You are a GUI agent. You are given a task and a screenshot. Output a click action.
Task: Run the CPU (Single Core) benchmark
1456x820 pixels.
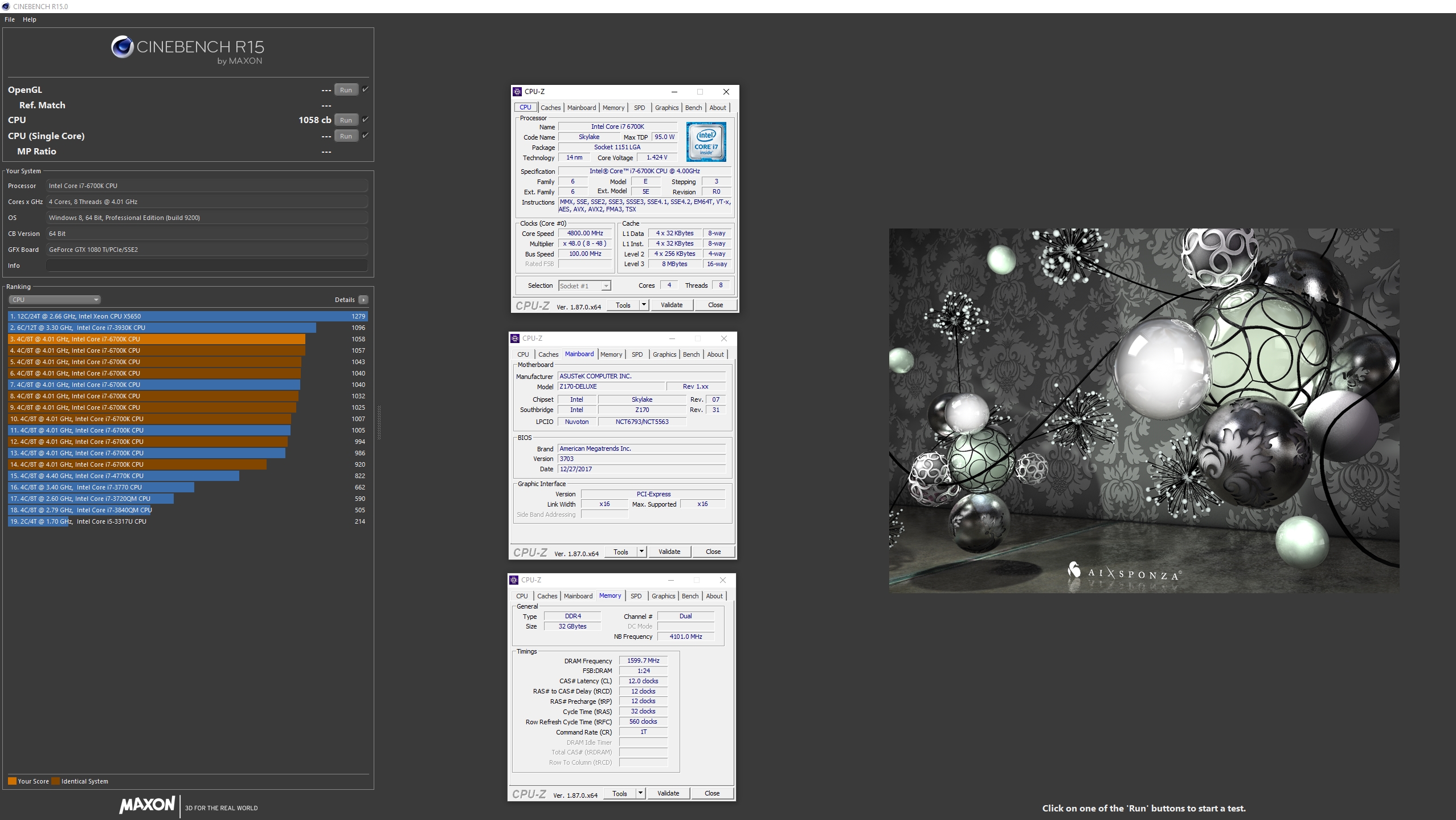[346, 136]
